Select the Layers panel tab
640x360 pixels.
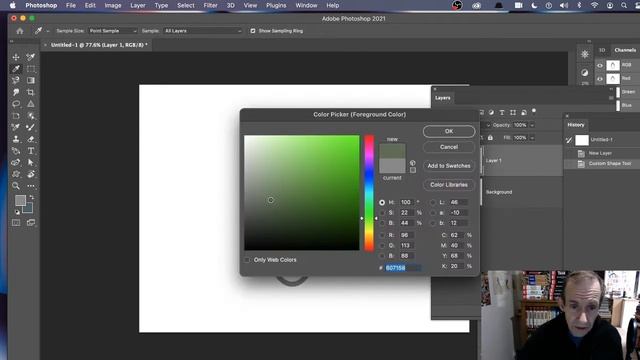click(442, 98)
